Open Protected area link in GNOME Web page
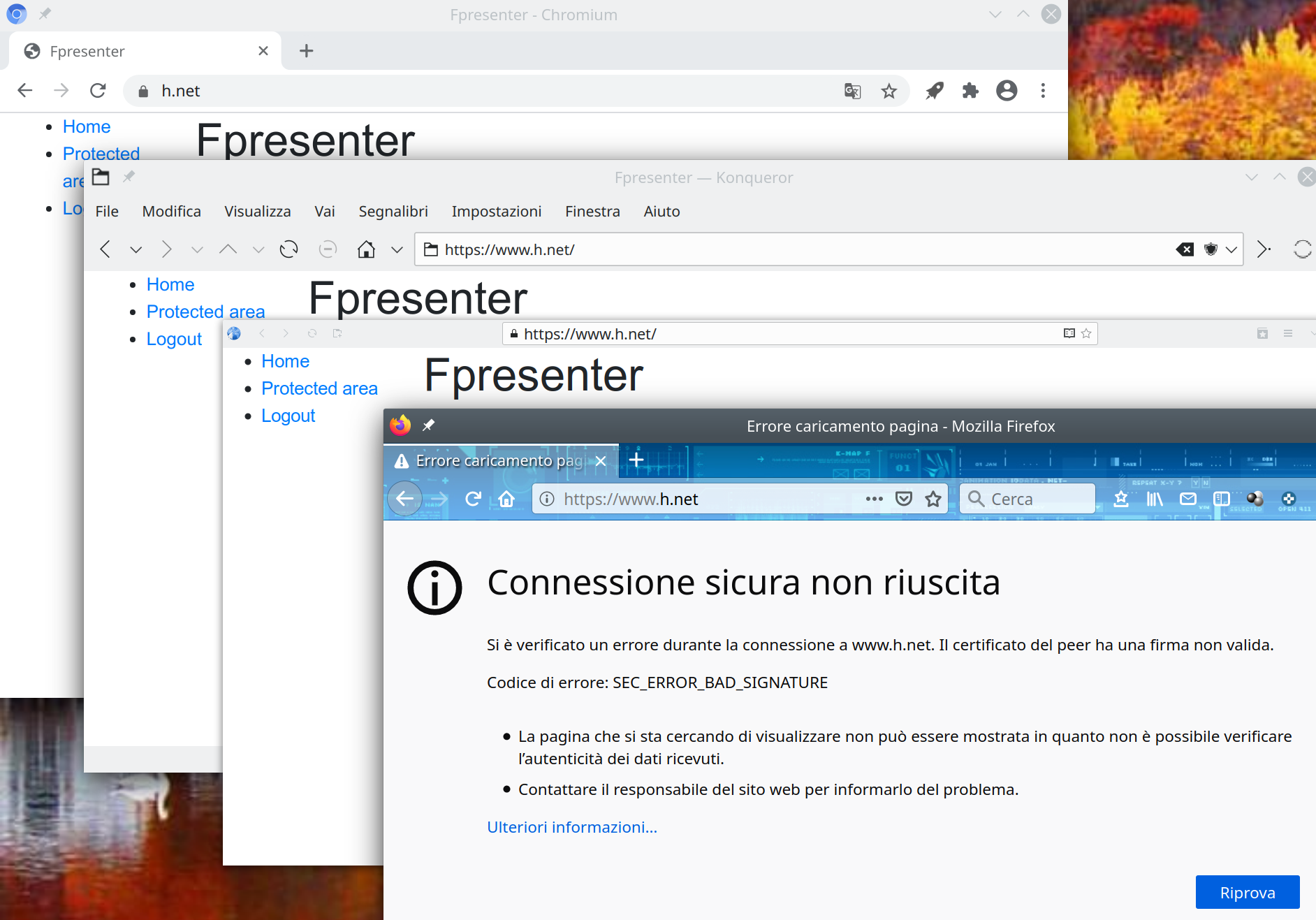Screen dimensions: 1316x920 click(319, 388)
